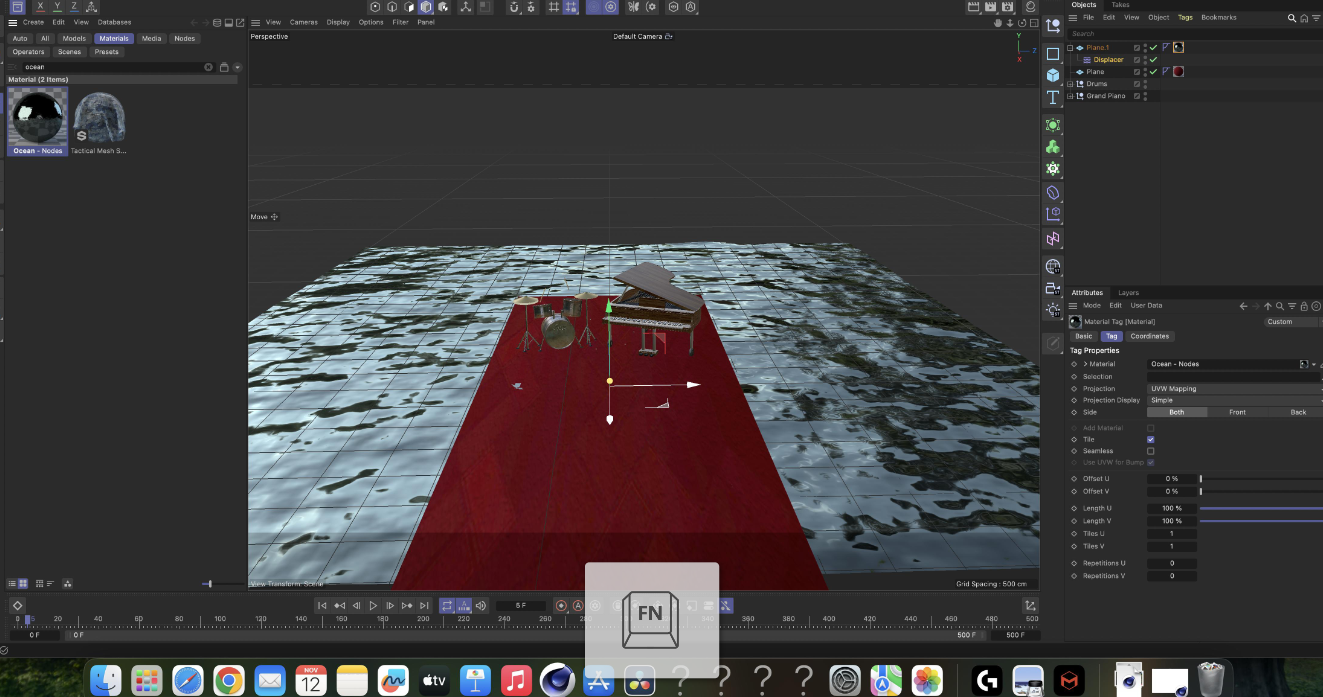The width and height of the screenshot is (1323, 697).
Task: Switch to the Takes tab
Action: point(1120,5)
